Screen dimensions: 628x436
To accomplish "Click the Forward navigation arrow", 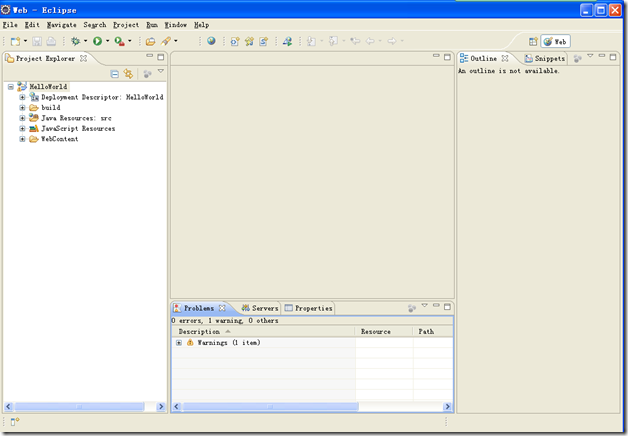I will [x=392, y=41].
